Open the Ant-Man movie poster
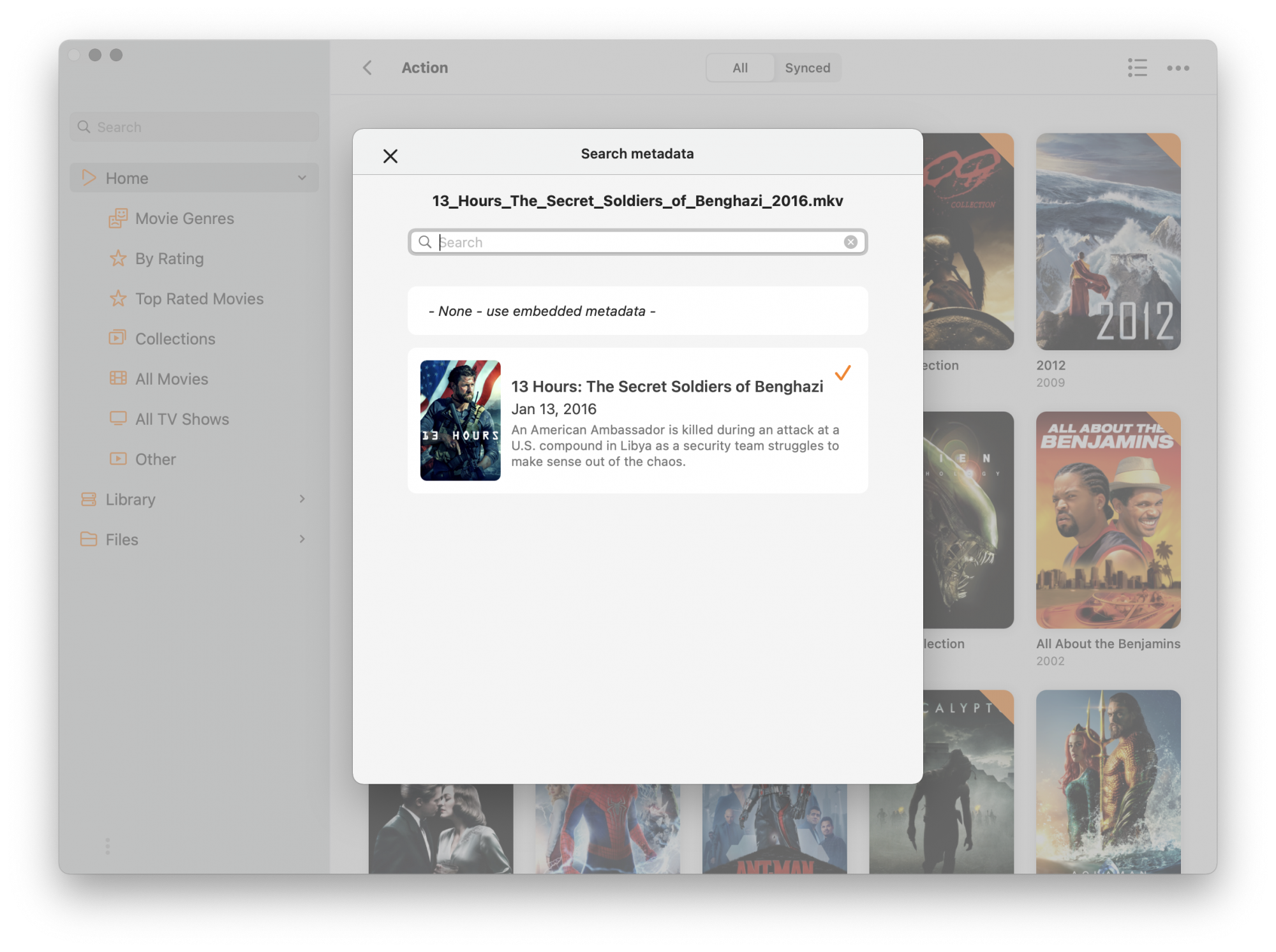 (x=775, y=829)
